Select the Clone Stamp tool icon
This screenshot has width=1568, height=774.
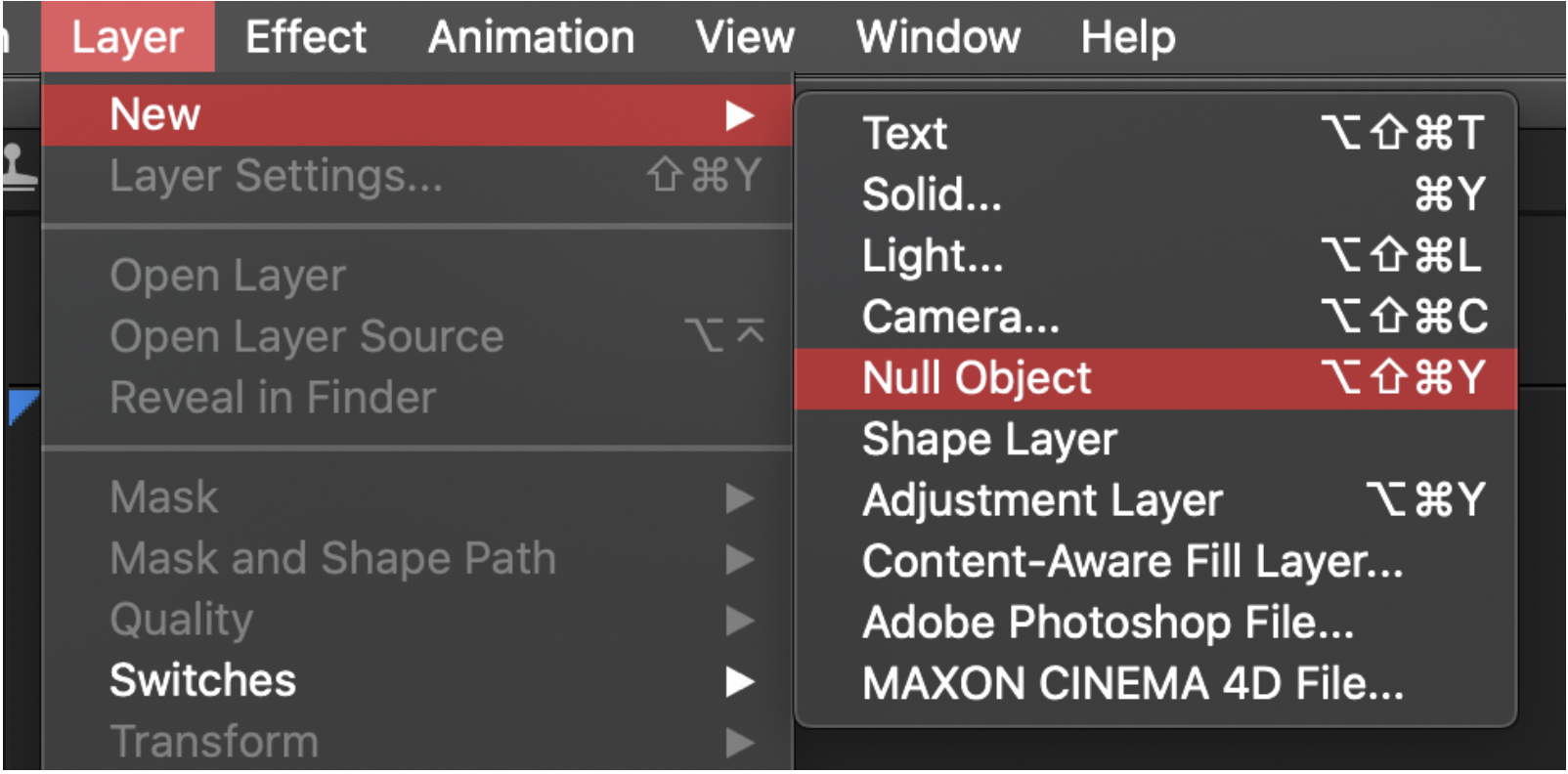pos(18,166)
